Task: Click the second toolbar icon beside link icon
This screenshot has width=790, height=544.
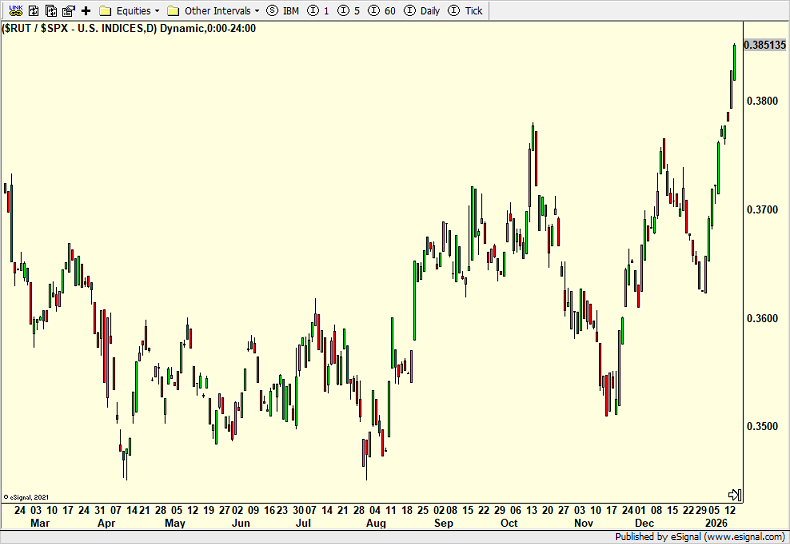Action: [x=31, y=11]
